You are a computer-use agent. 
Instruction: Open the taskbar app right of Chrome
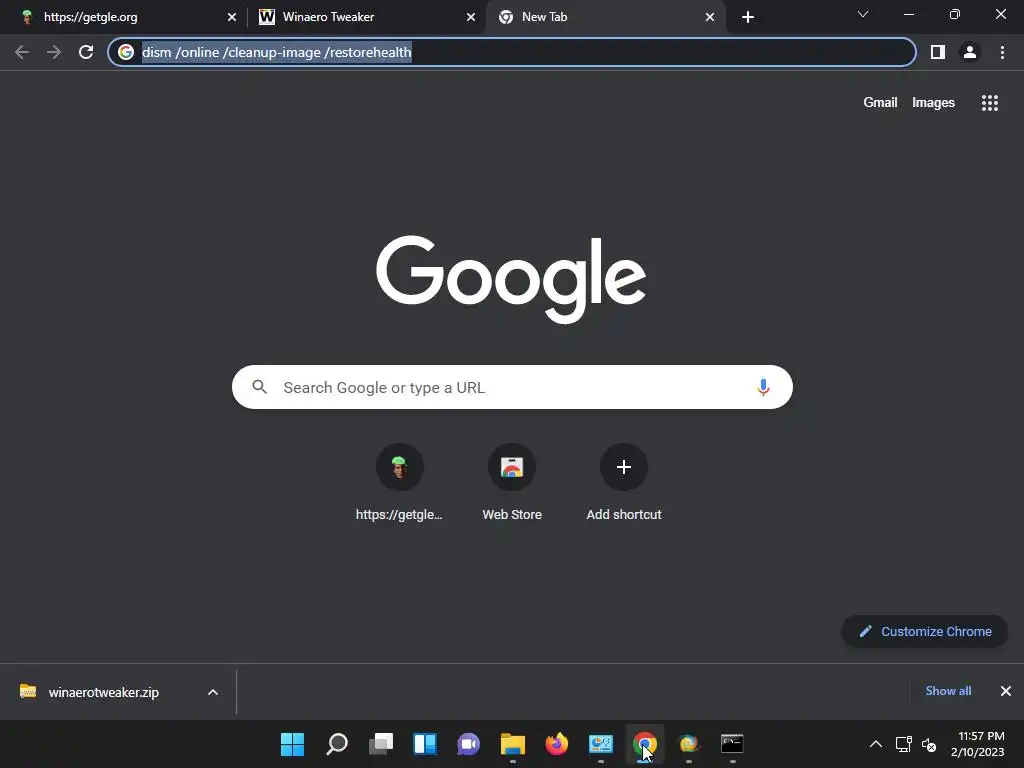[x=688, y=744]
